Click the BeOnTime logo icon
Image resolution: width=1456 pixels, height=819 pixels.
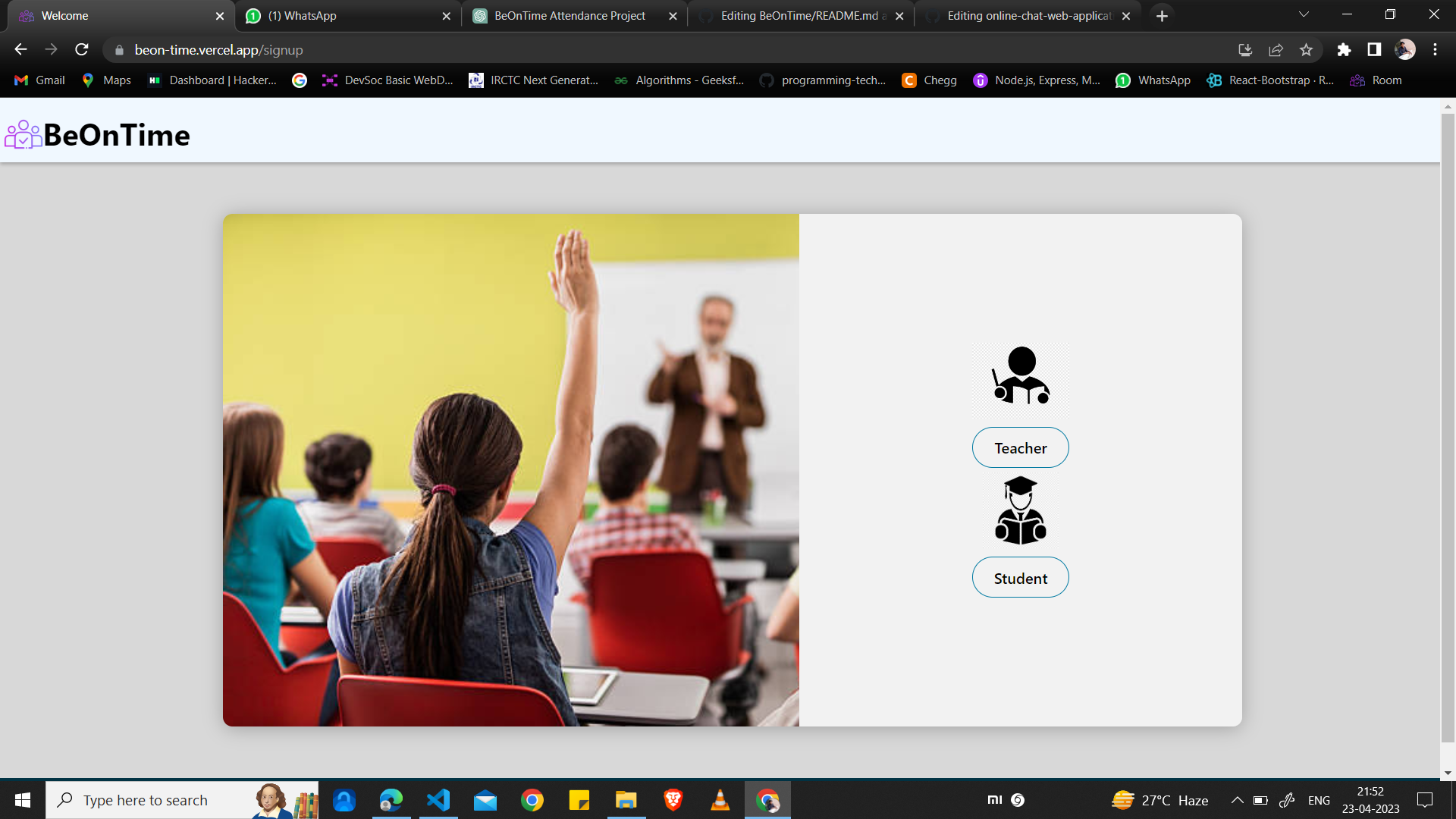pyautogui.click(x=23, y=135)
